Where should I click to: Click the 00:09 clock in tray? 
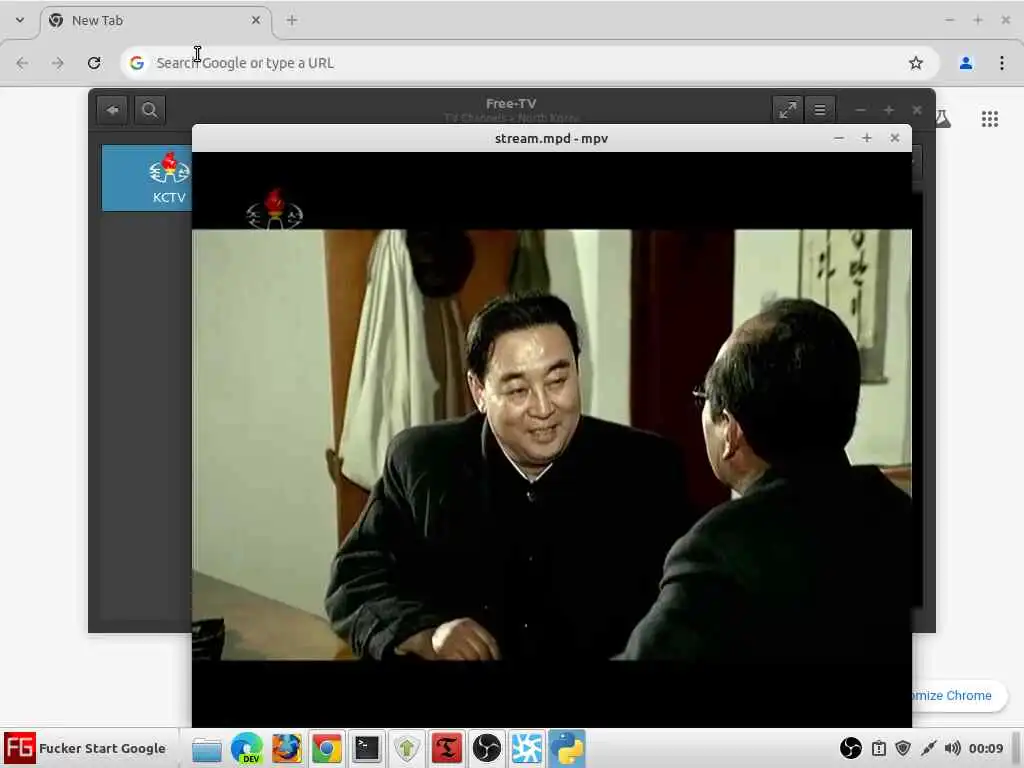click(985, 748)
